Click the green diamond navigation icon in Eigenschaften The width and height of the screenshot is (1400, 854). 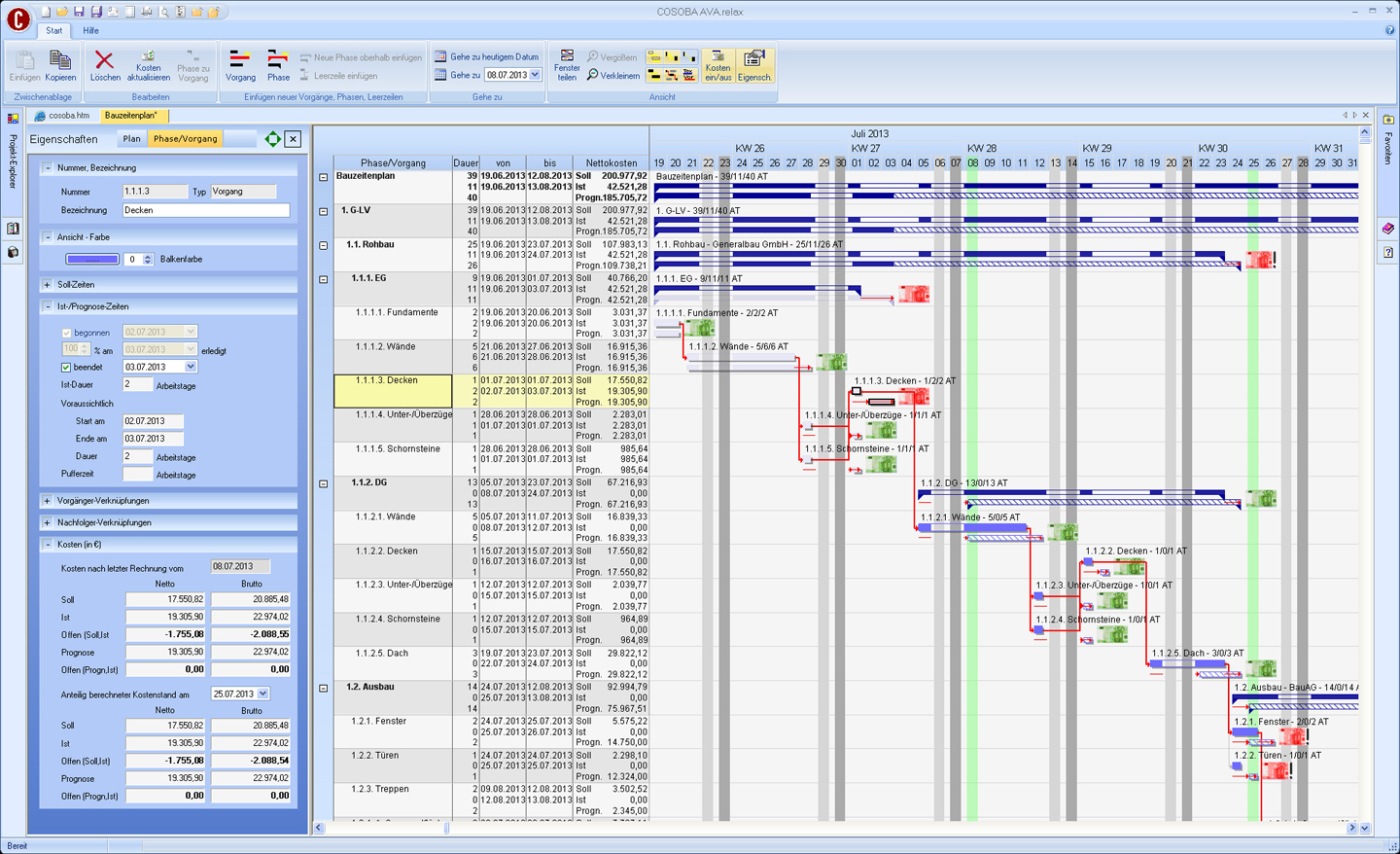click(273, 139)
